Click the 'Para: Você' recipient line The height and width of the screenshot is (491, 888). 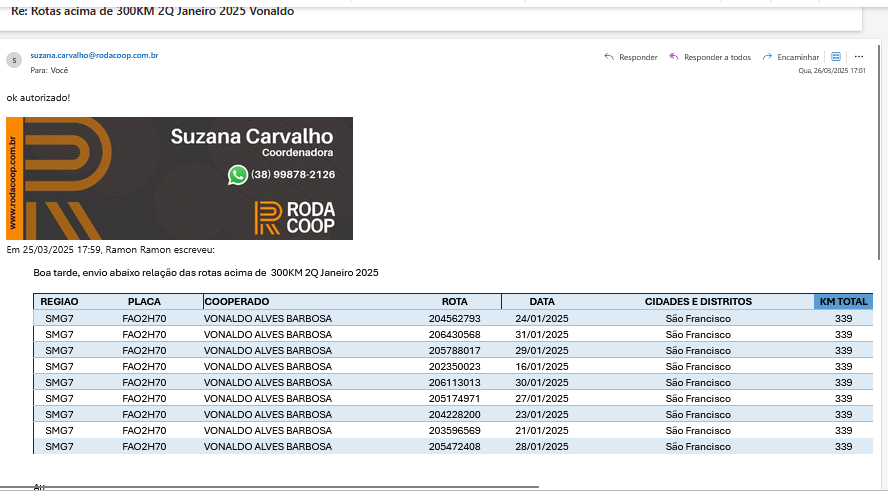49,70
